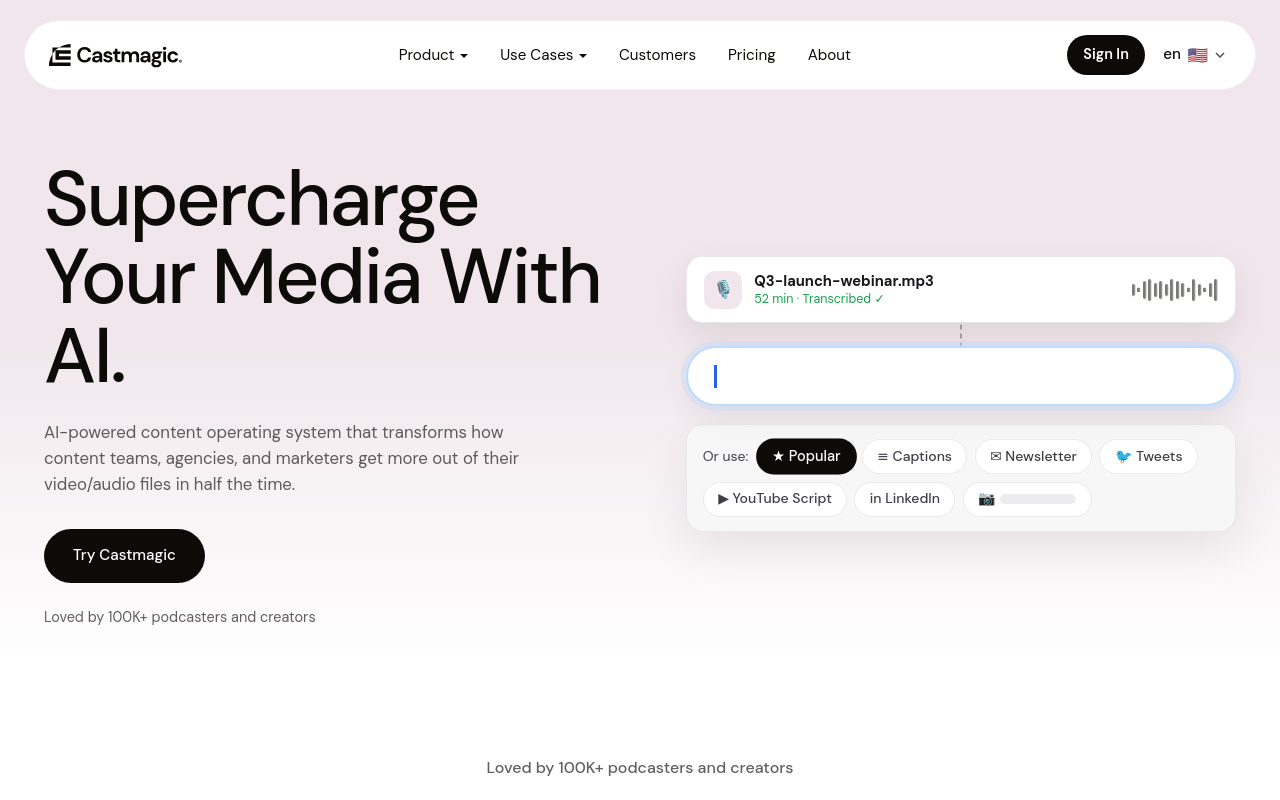This screenshot has width=1280, height=800.
Task: Click 'Loved by 100K+' text below Try Castmagic
Action: coord(180,617)
